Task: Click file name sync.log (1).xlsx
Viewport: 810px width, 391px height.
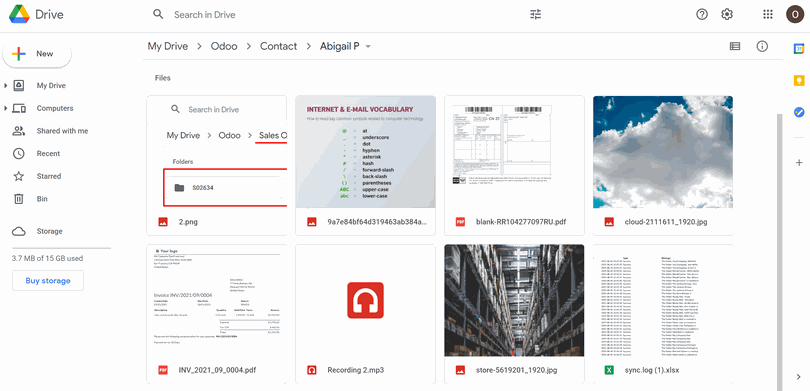Action: pyautogui.click(x=652, y=370)
